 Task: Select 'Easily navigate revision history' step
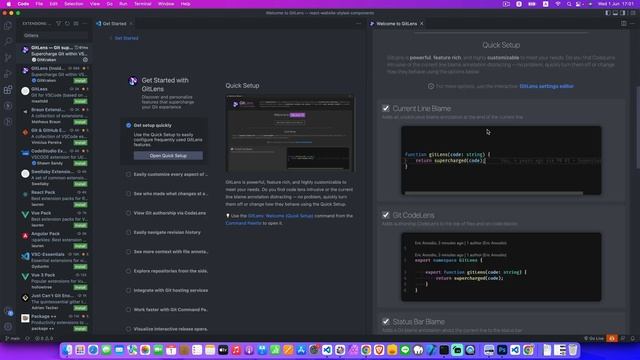167,232
